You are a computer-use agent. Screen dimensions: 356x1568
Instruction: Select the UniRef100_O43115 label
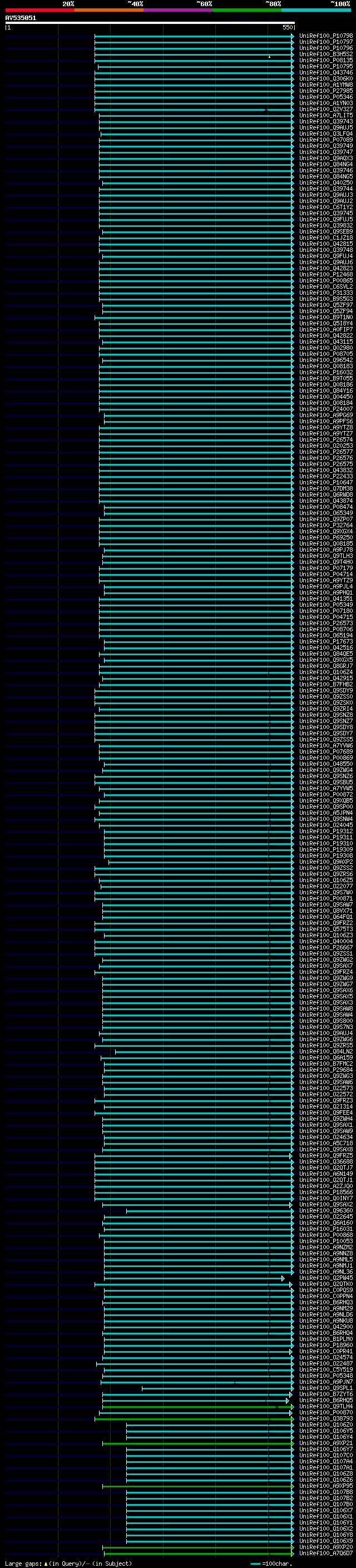click(x=325, y=342)
